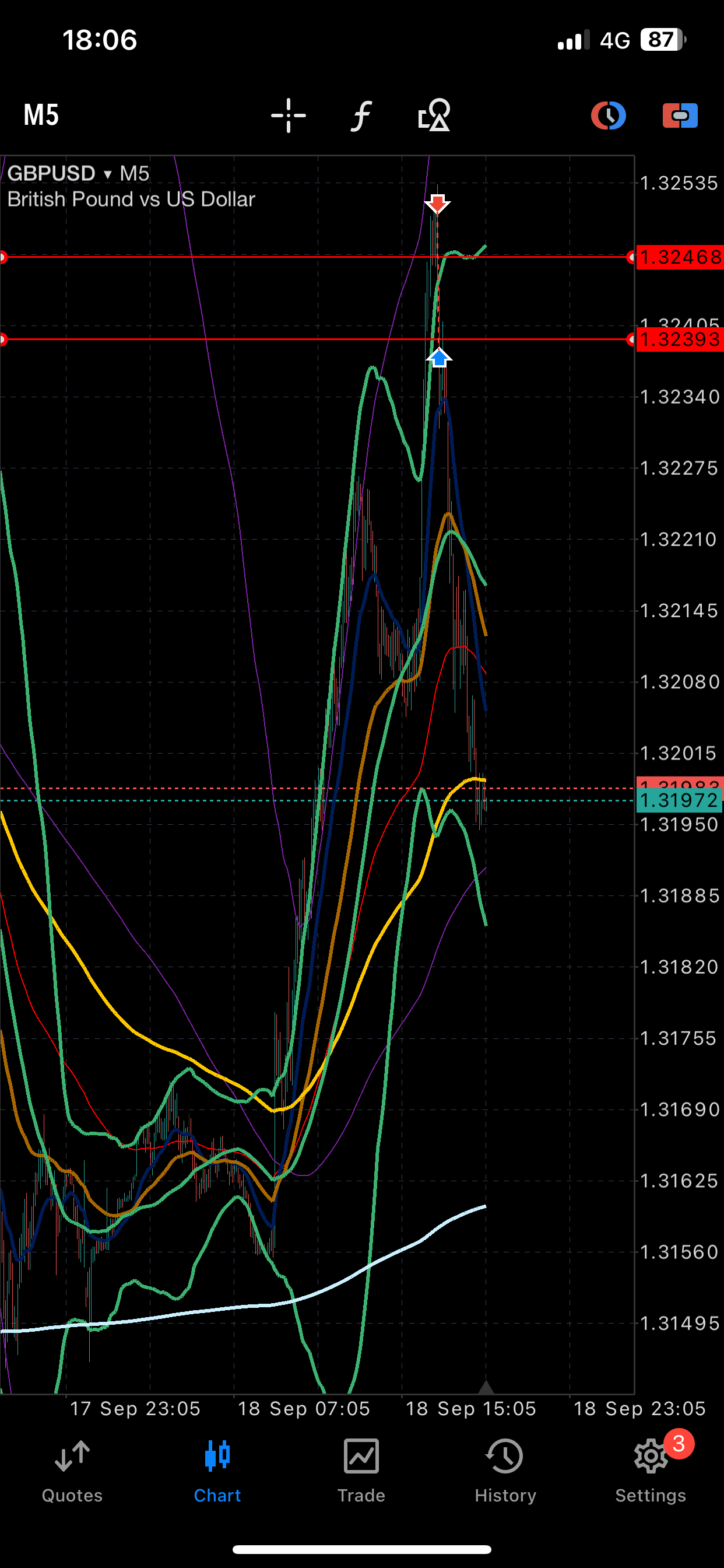Viewport: 724px width, 1568px height.
Task: Tap the chart shift triangle marker
Action: coord(486,1387)
